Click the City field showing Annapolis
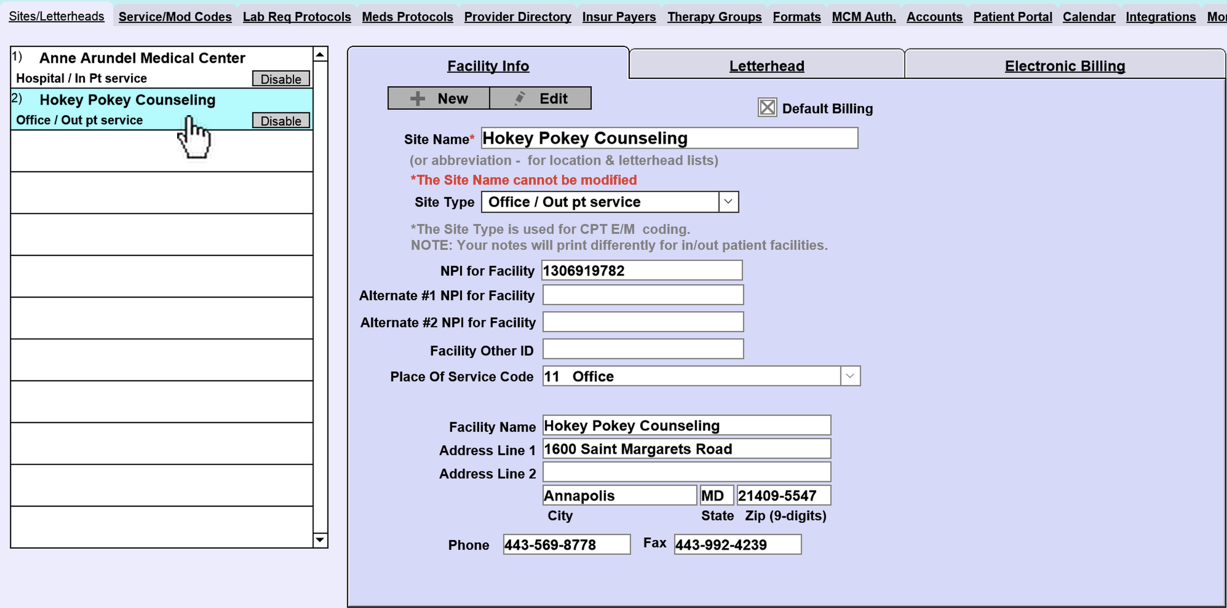This screenshot has width=1227, height=608. 619,495
